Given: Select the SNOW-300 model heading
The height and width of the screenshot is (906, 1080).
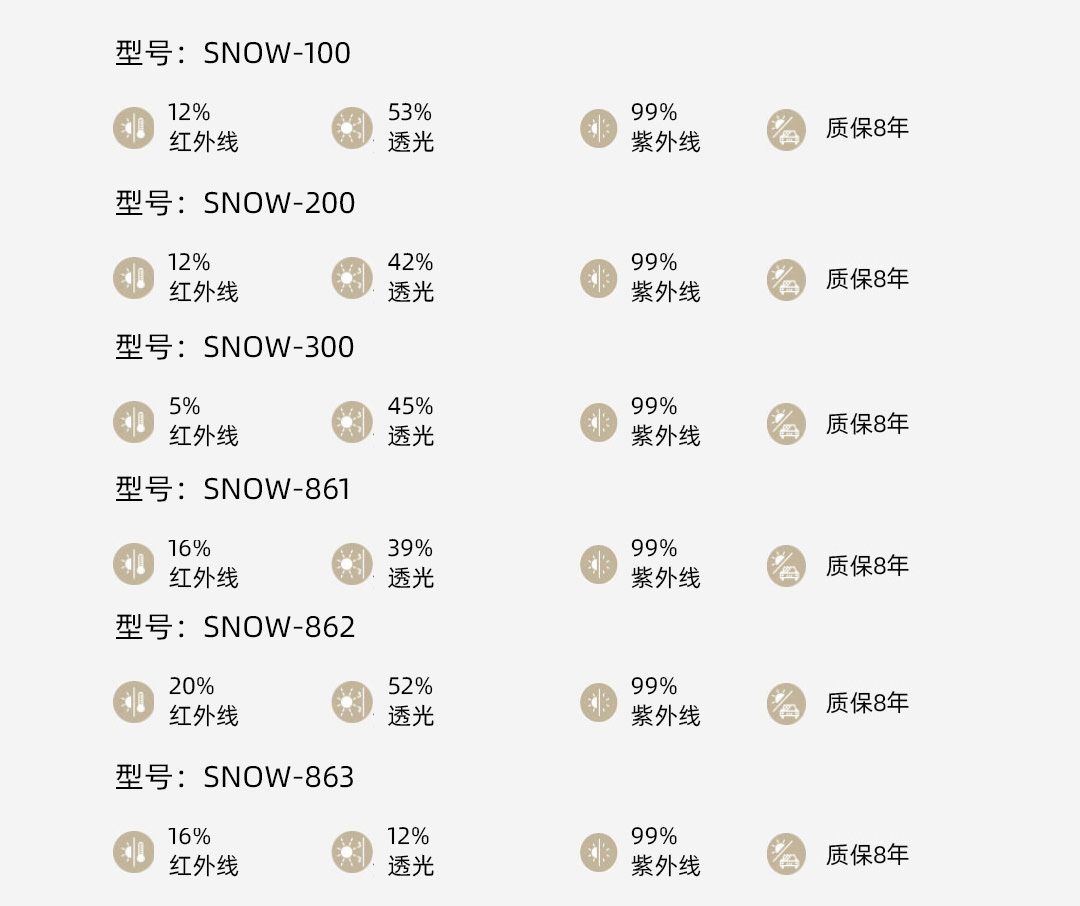Looking at the screenshot, I should point(235,347).
